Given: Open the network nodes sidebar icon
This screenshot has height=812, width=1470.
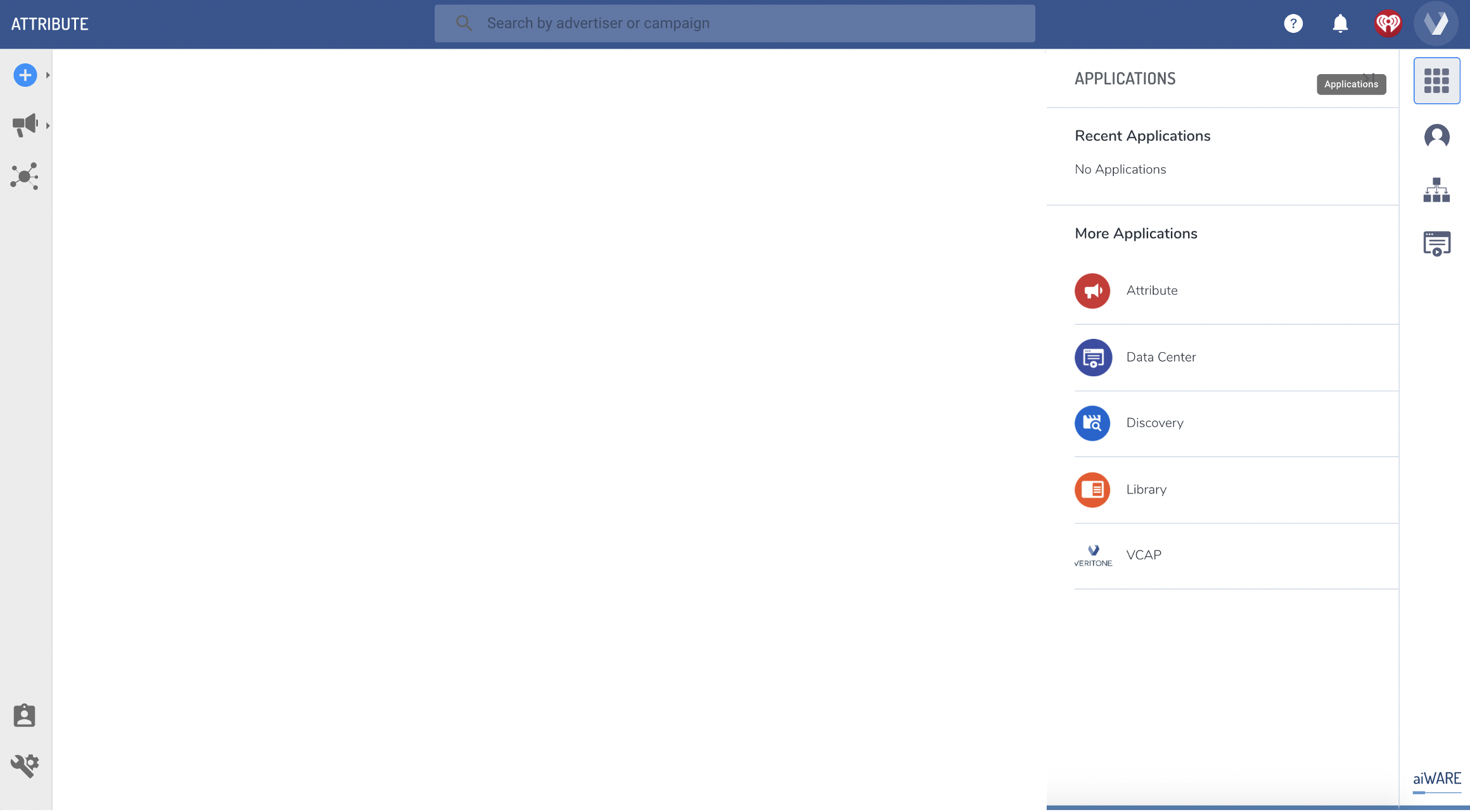Looking at the screenshot, I should (25, 176).
